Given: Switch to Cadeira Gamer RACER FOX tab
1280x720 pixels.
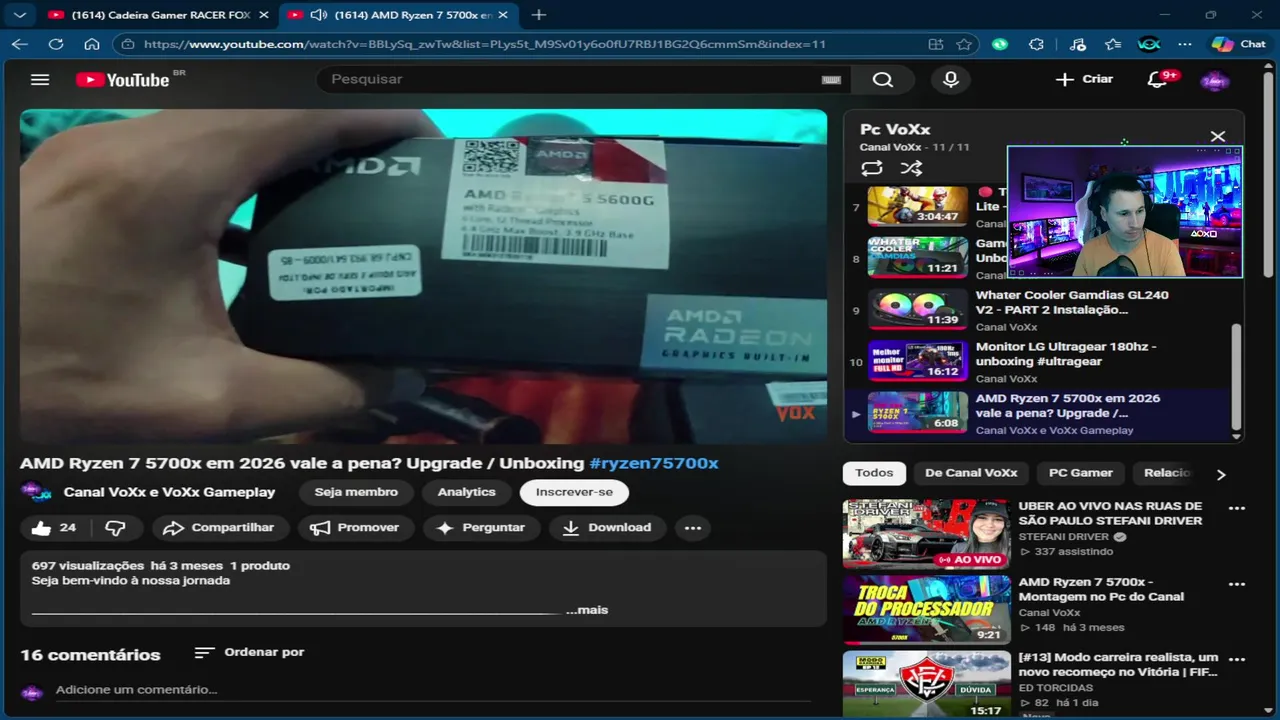Looking at the screenshot, I should point(158,15).
